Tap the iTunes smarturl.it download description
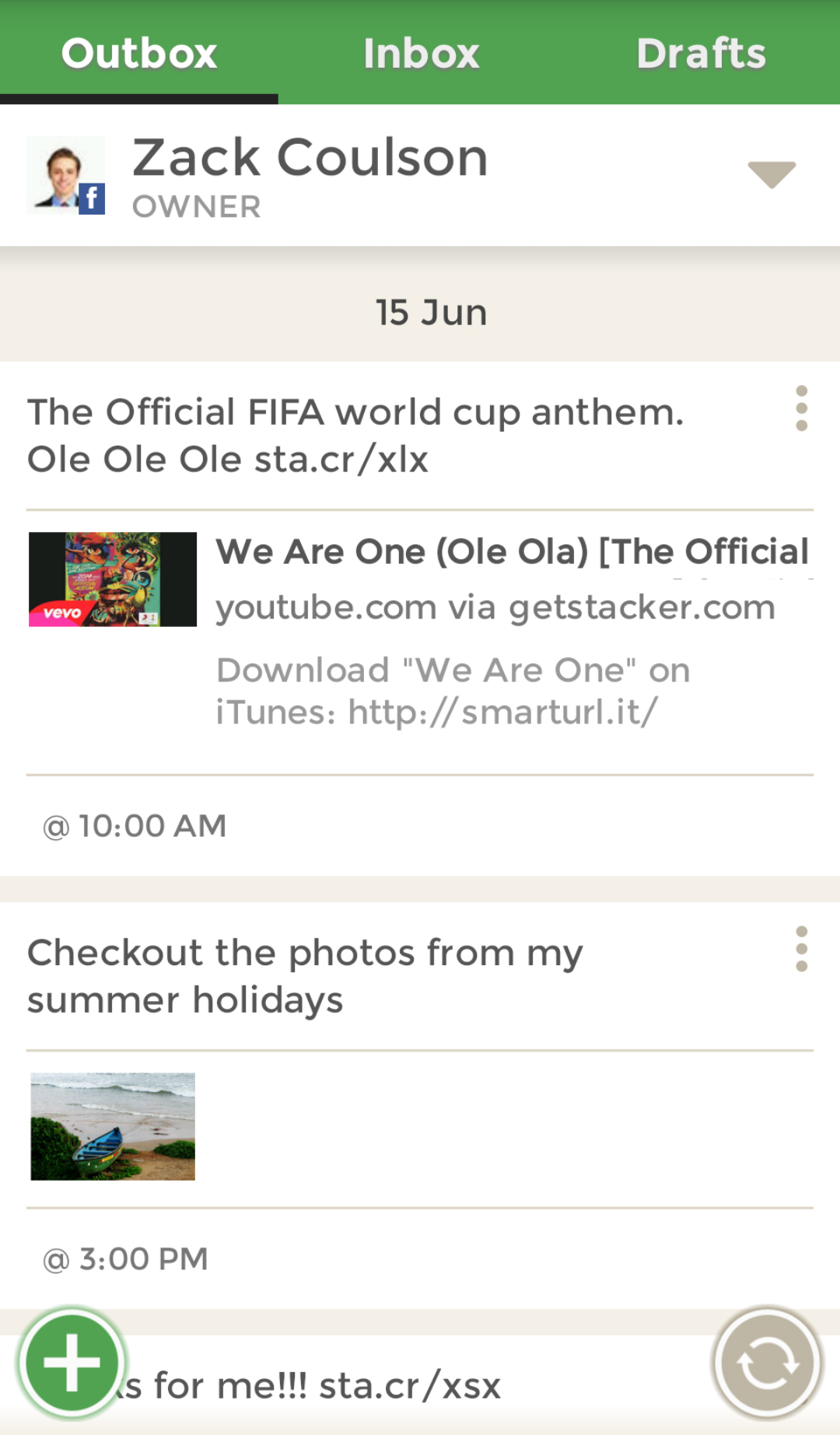The height and width of the screenshot is (1435, 840). tap(453, 691)
